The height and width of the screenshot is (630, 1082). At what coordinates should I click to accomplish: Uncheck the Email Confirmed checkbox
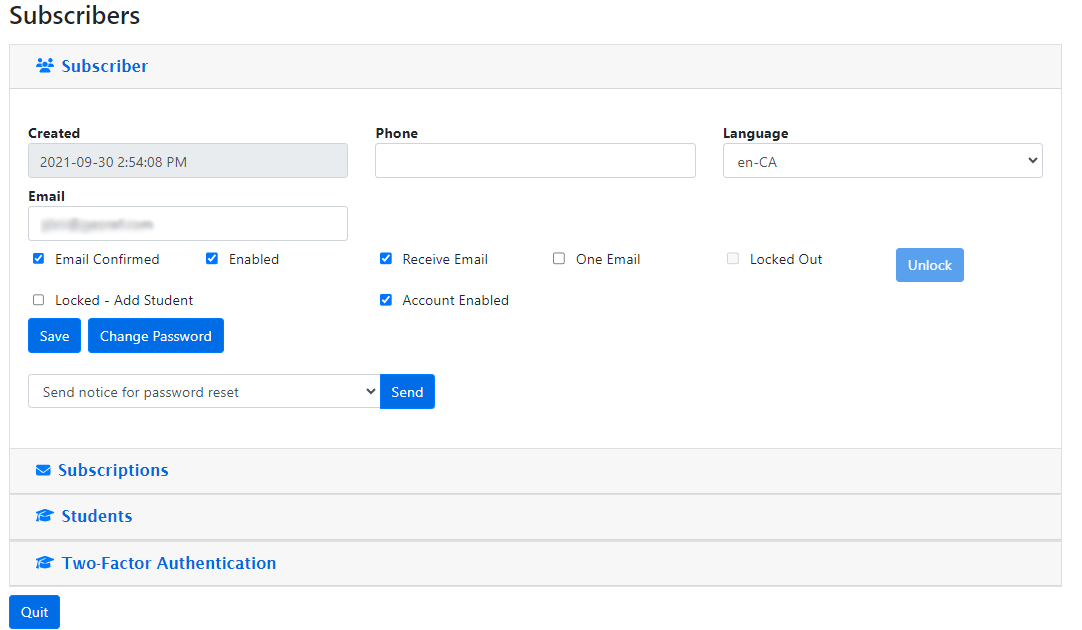pyautogui.click(x=38, y=259)
